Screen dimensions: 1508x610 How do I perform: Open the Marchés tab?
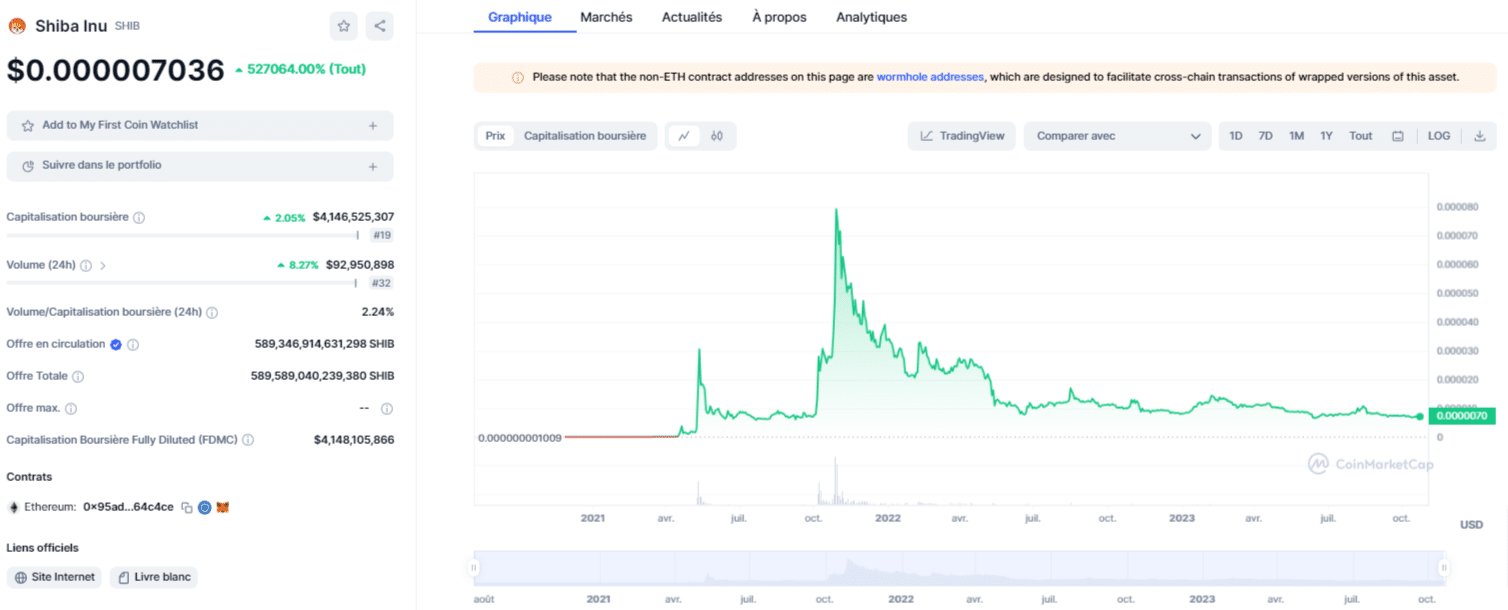(606, 17)
